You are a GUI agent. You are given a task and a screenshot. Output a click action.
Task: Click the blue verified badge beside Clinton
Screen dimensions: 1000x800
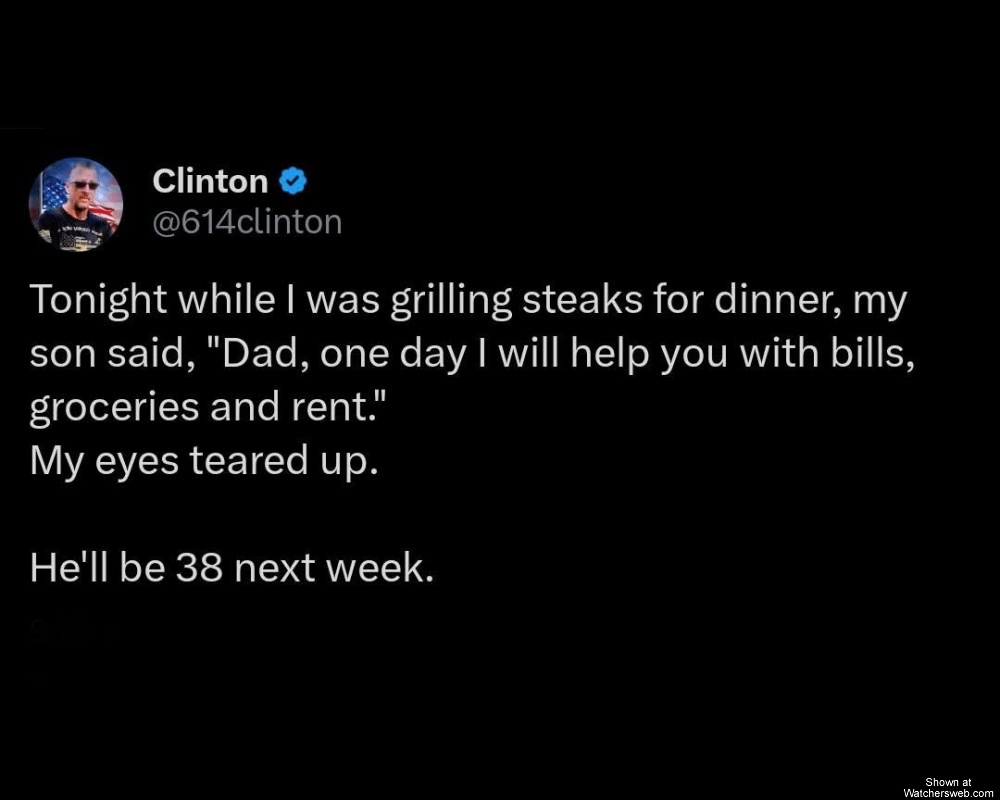tap(291, 182)
